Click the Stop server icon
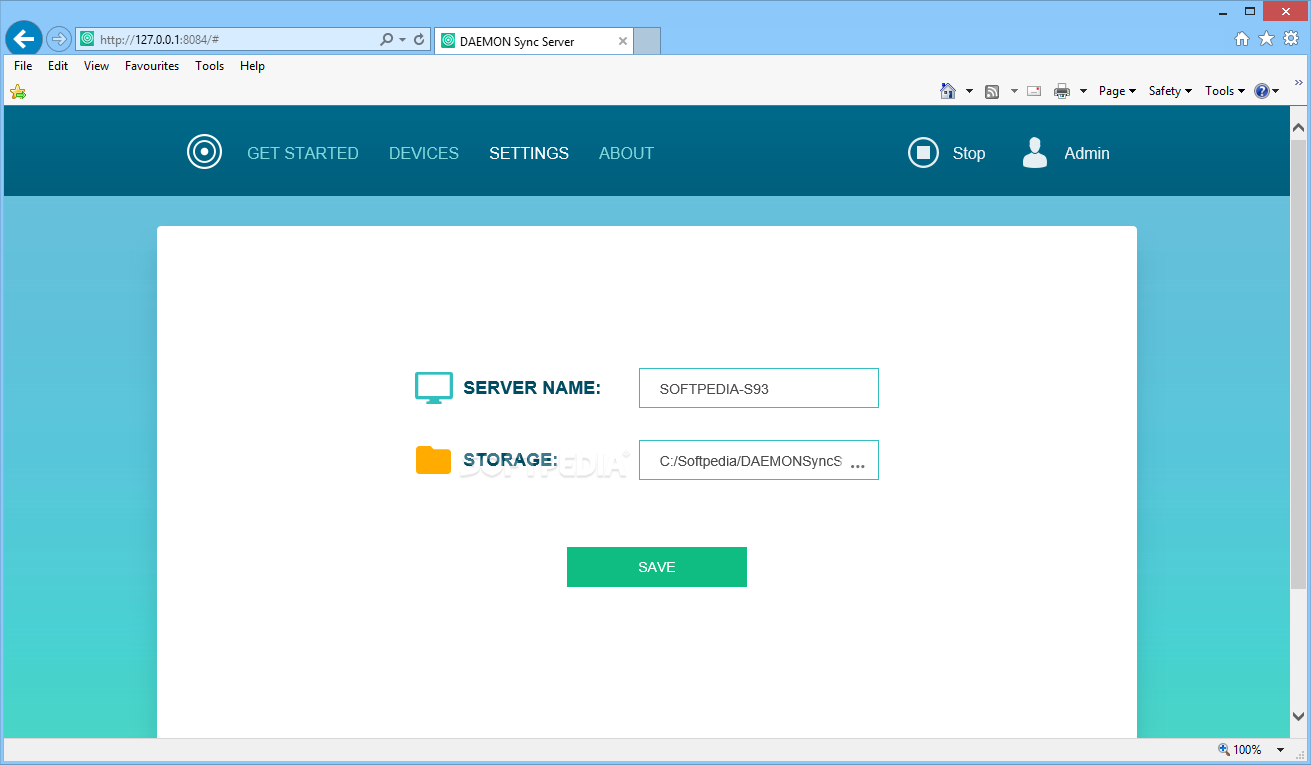 click(923, 153)
